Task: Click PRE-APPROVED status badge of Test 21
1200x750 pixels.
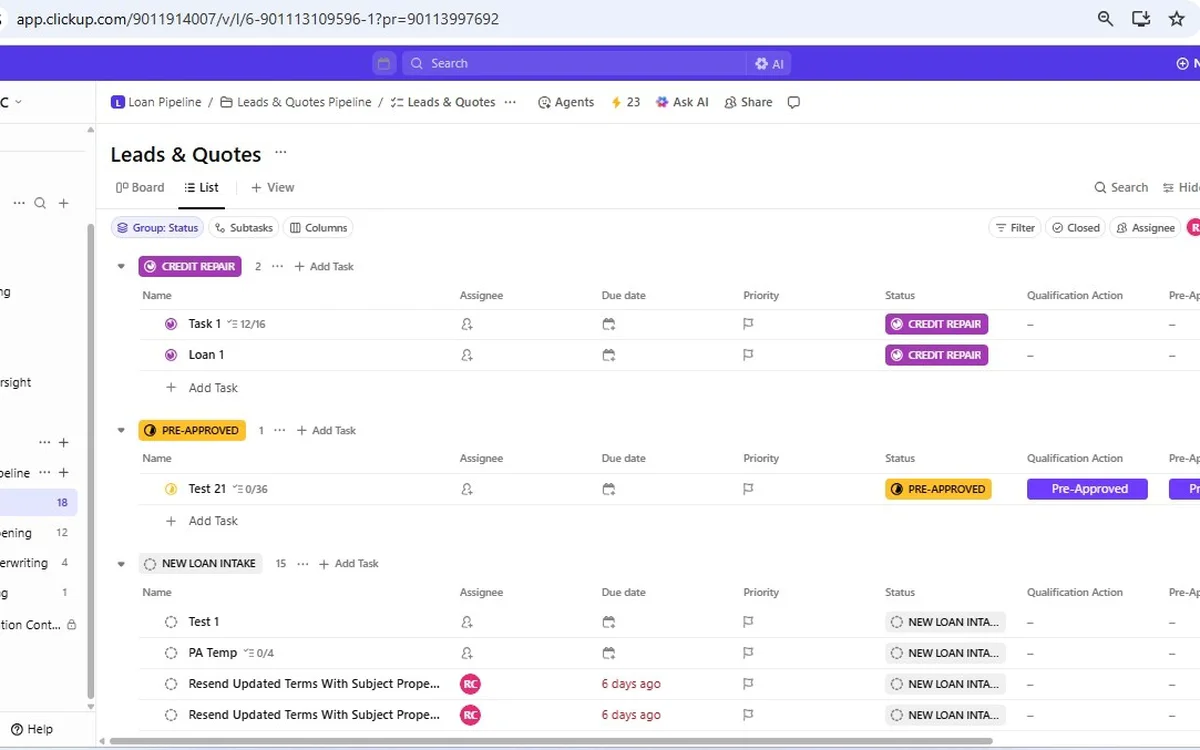Action: coord(938,489)
